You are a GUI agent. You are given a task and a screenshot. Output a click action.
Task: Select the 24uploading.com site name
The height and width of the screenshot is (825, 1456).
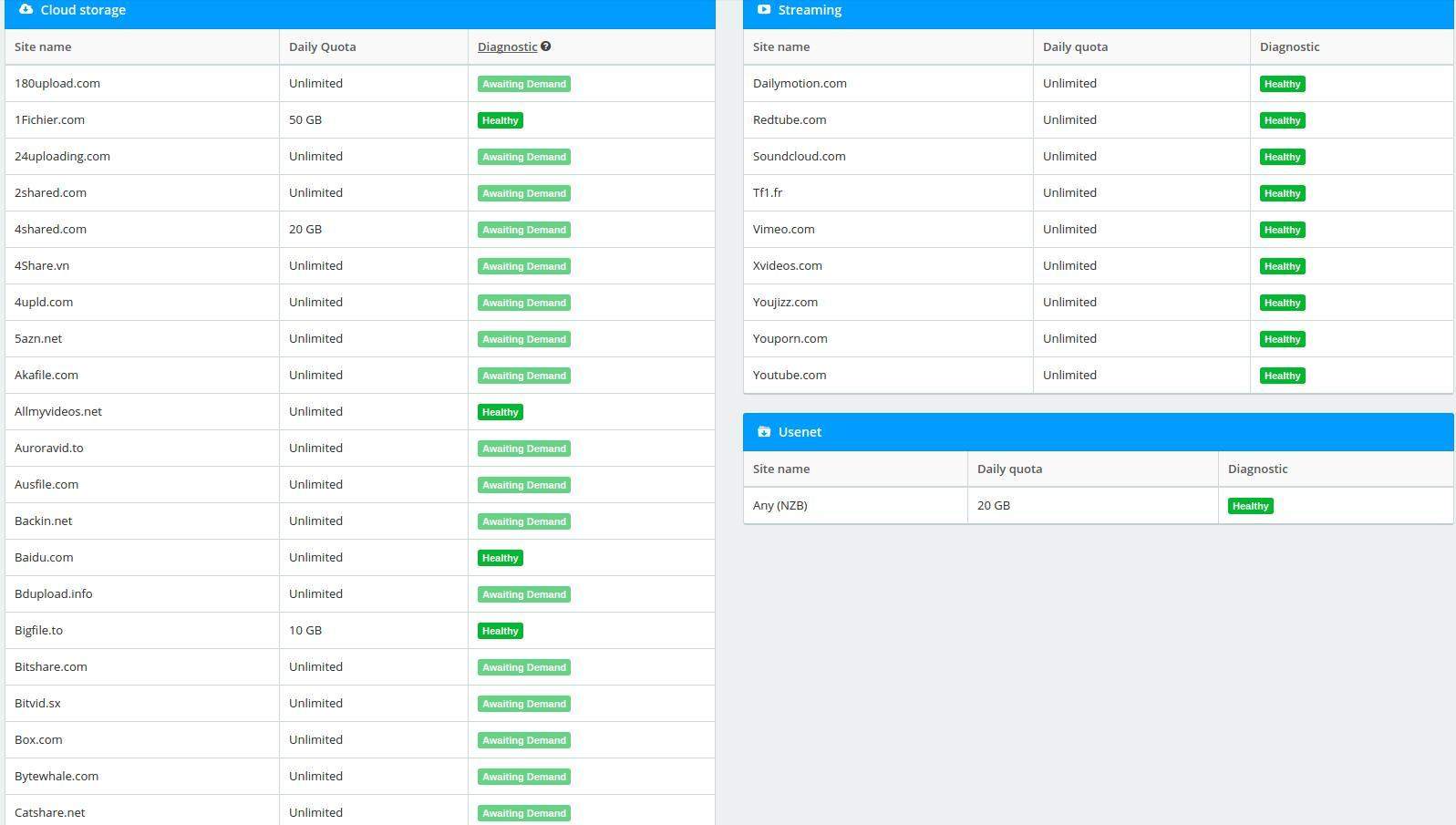[x=62, y=156]
